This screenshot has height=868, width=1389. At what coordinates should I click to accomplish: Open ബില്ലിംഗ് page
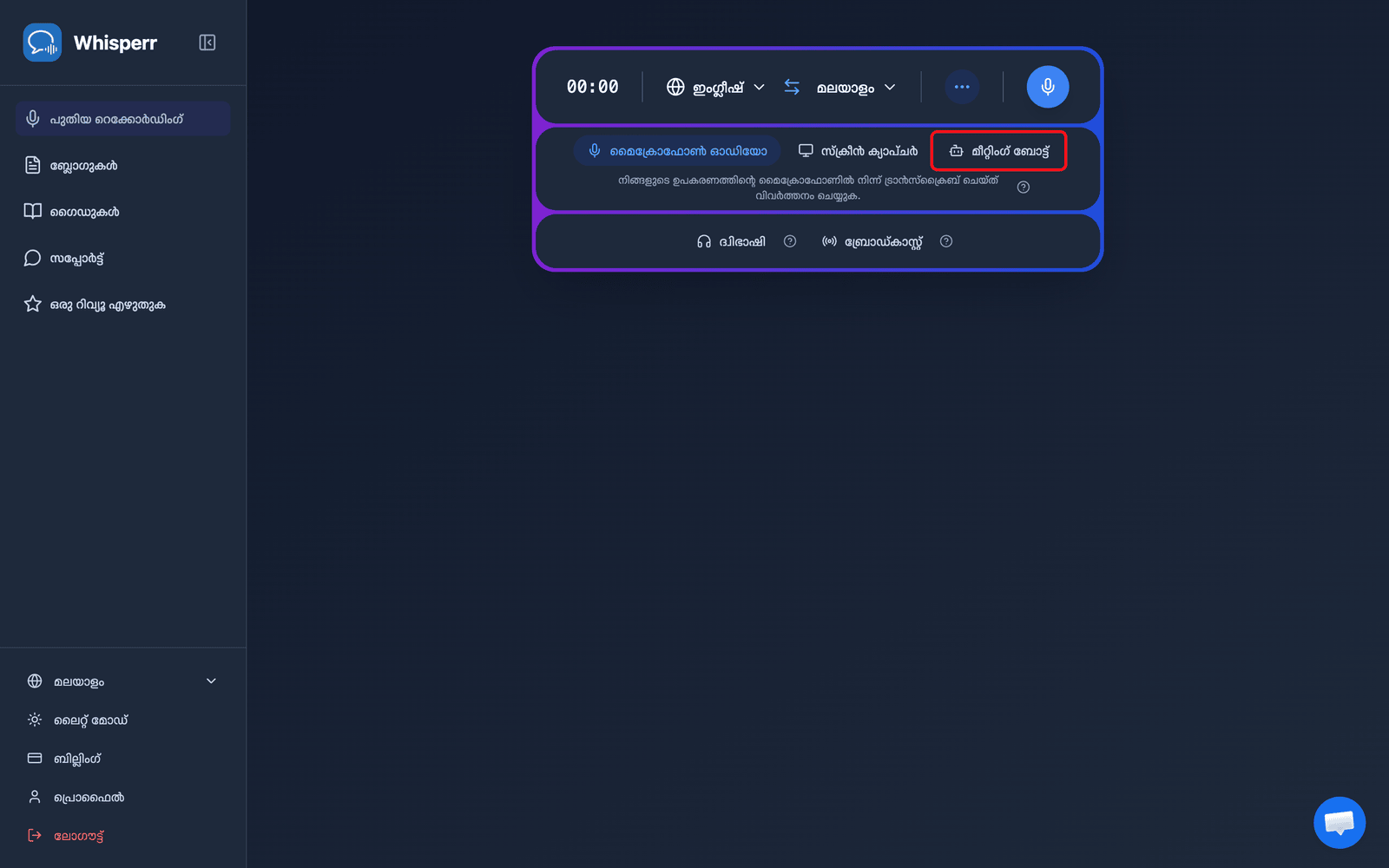(122, 758)
